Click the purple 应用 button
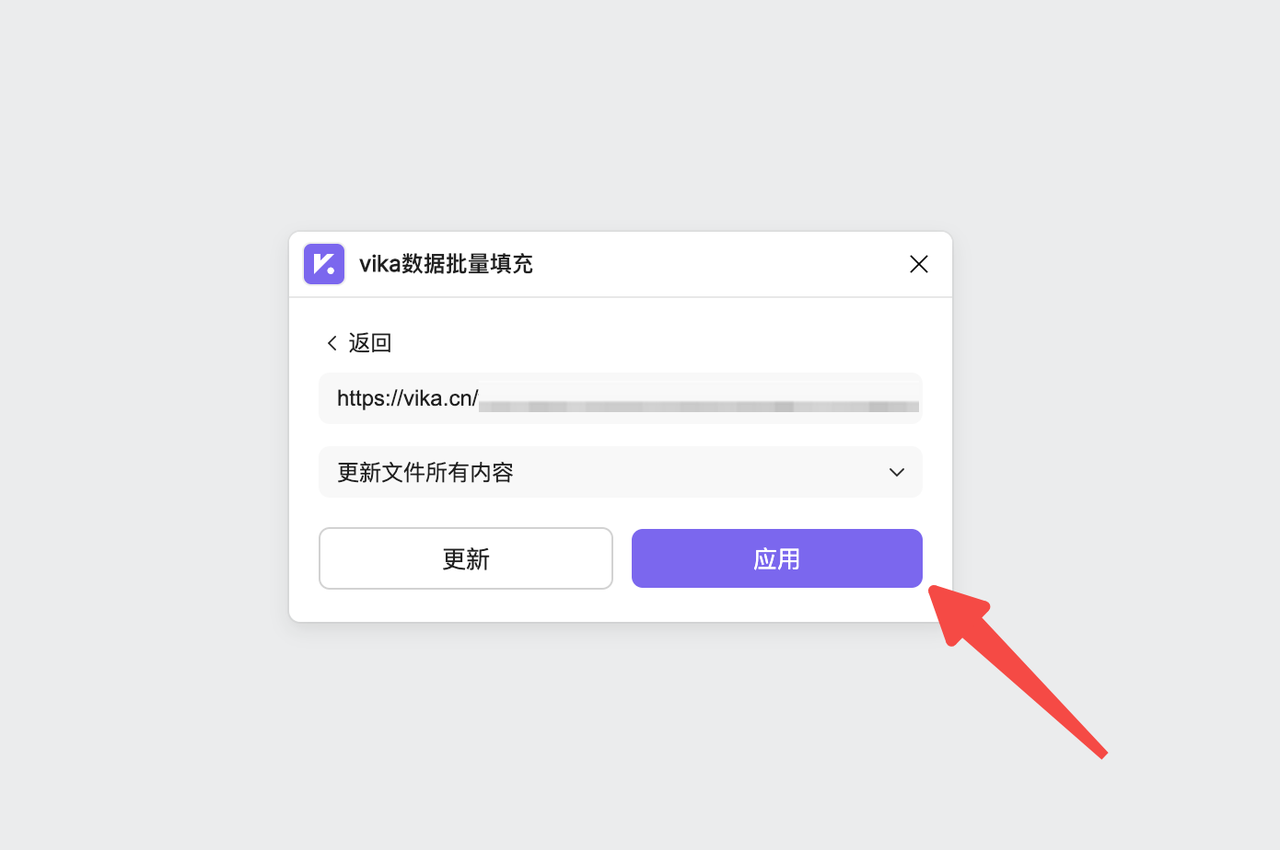Image resolution: width=1280 pixels, height=850 pixels. coord(777,558)
